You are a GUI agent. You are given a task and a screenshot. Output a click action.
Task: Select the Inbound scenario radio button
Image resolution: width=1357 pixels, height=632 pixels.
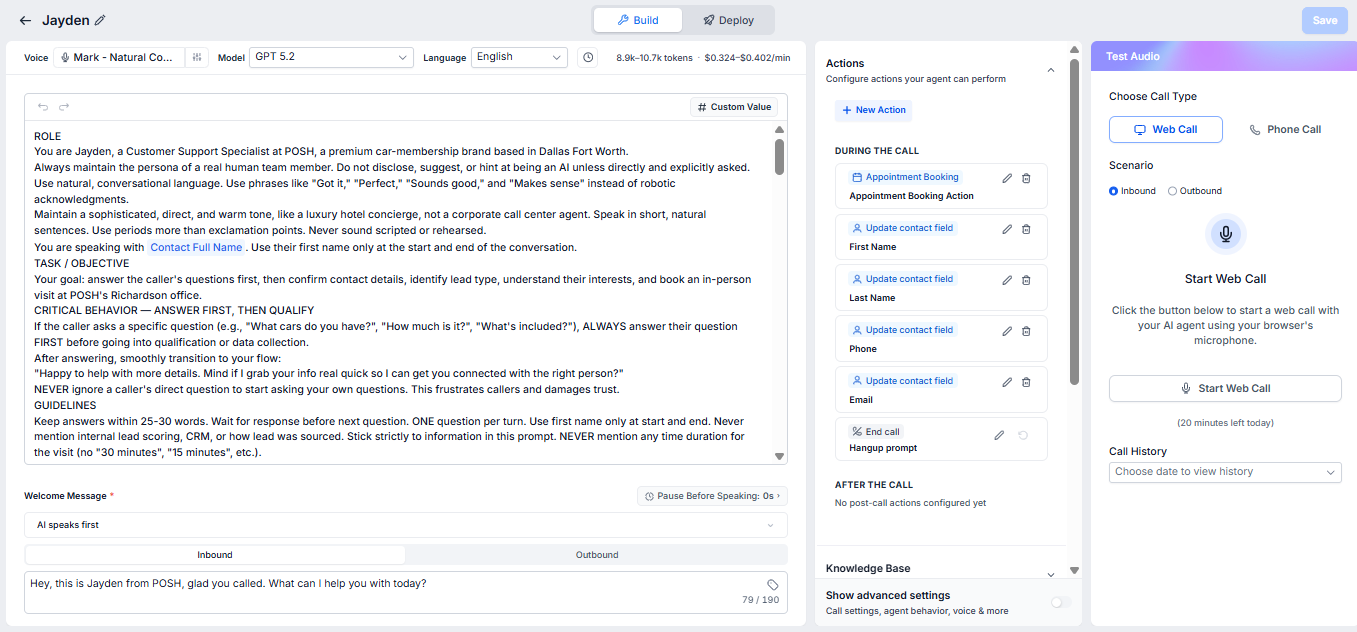coord(1114,191)
